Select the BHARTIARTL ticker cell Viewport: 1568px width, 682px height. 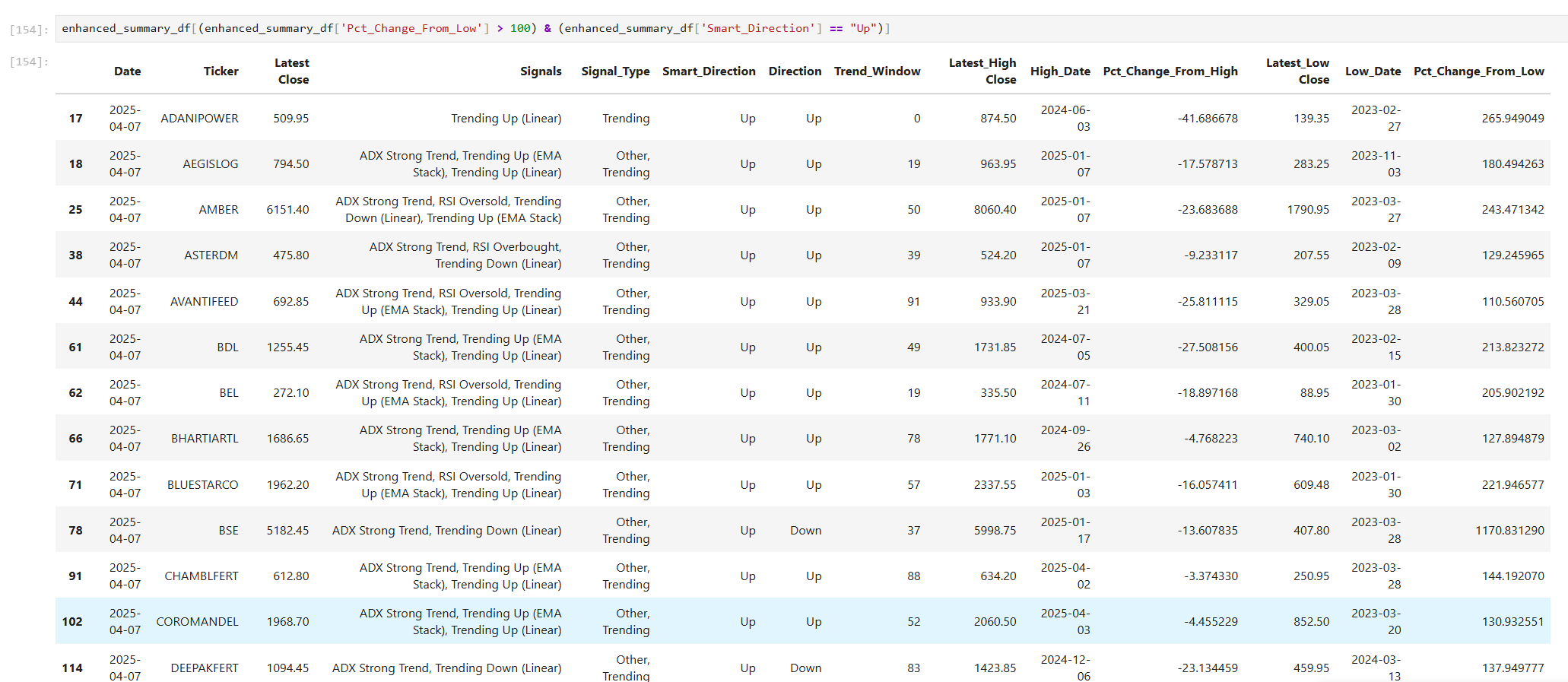click(x=205, y=439)
